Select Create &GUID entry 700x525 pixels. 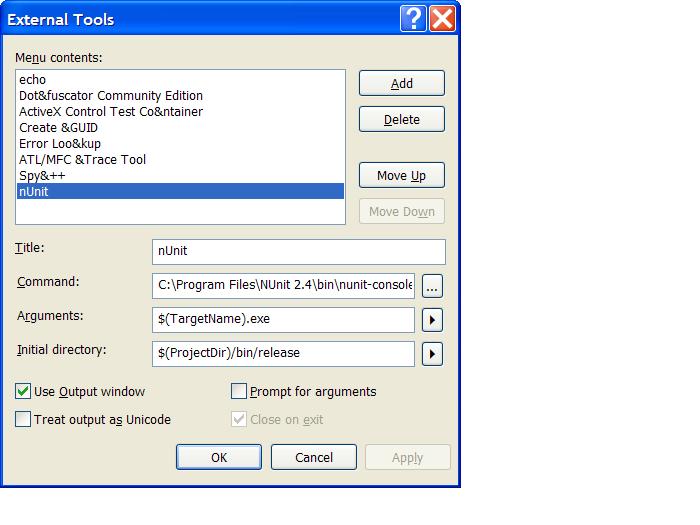(180, 128)
